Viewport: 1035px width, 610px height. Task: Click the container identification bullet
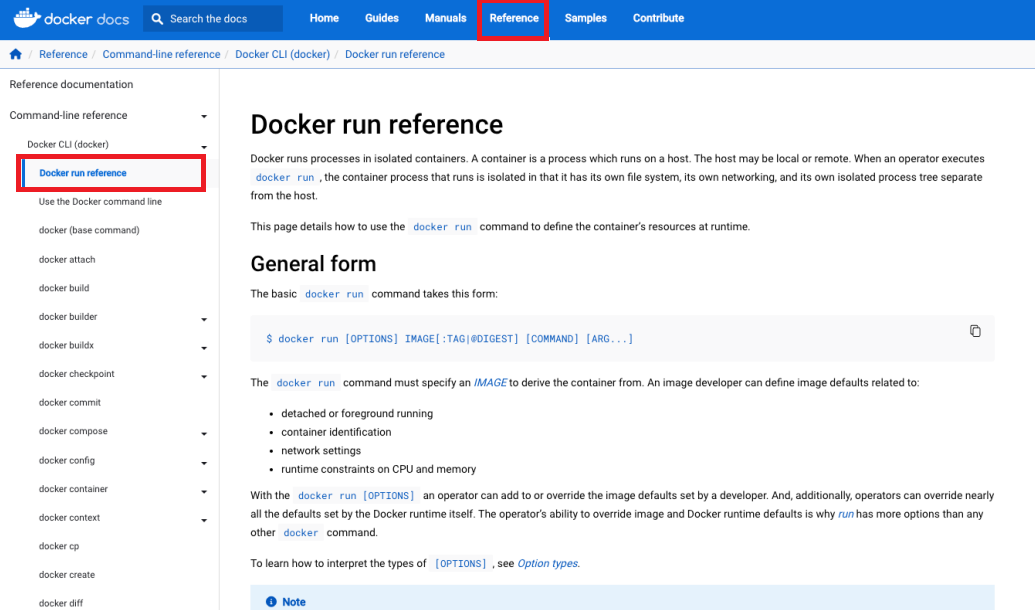tap(336, 432)
